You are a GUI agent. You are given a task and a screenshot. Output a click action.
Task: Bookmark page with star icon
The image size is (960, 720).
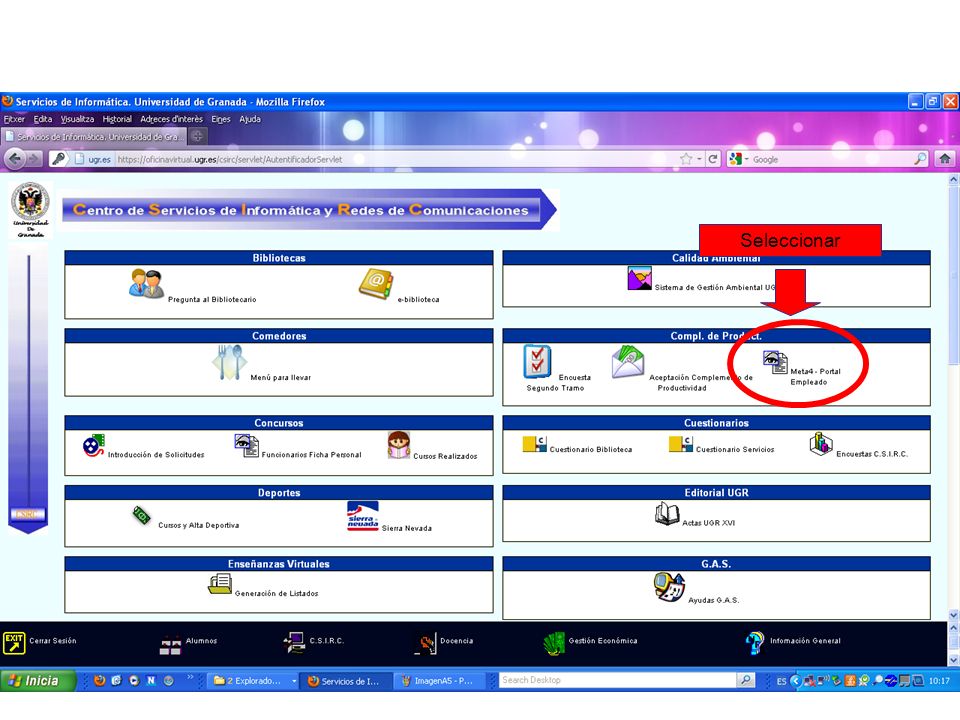(x=686, y=159)
